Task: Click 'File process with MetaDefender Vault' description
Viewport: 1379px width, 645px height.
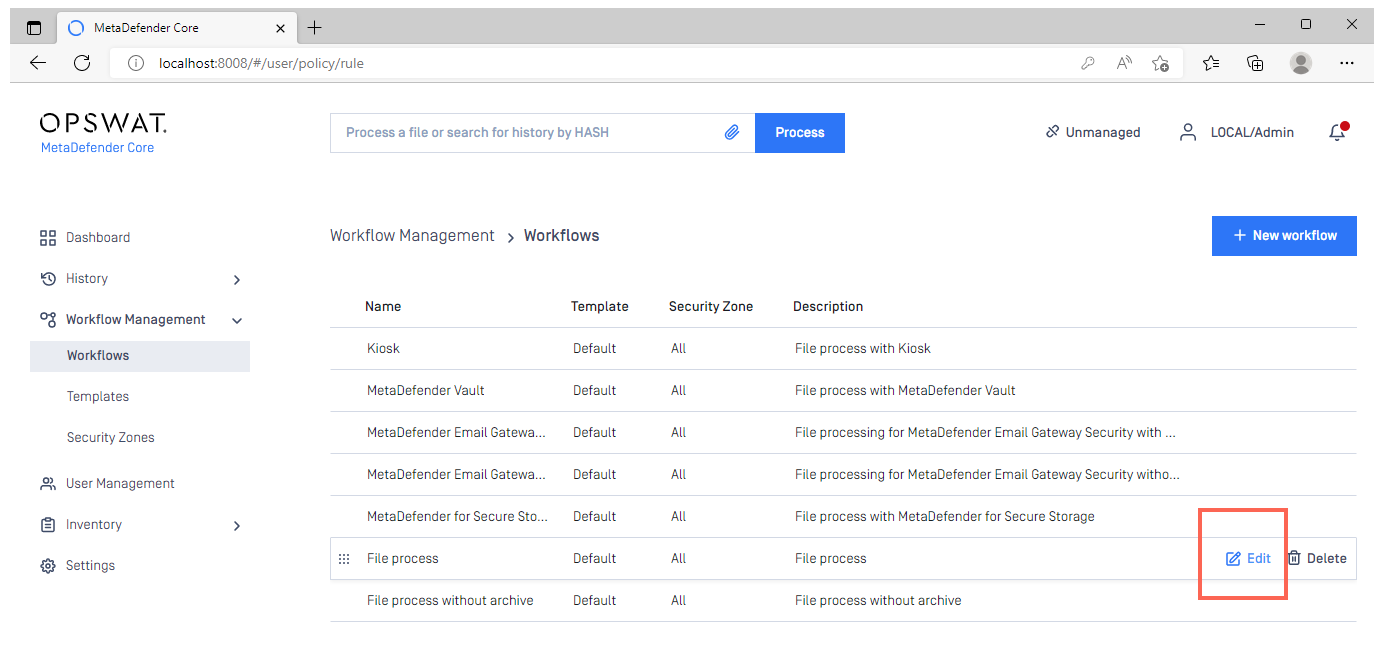Action: (x=905, y=391)
